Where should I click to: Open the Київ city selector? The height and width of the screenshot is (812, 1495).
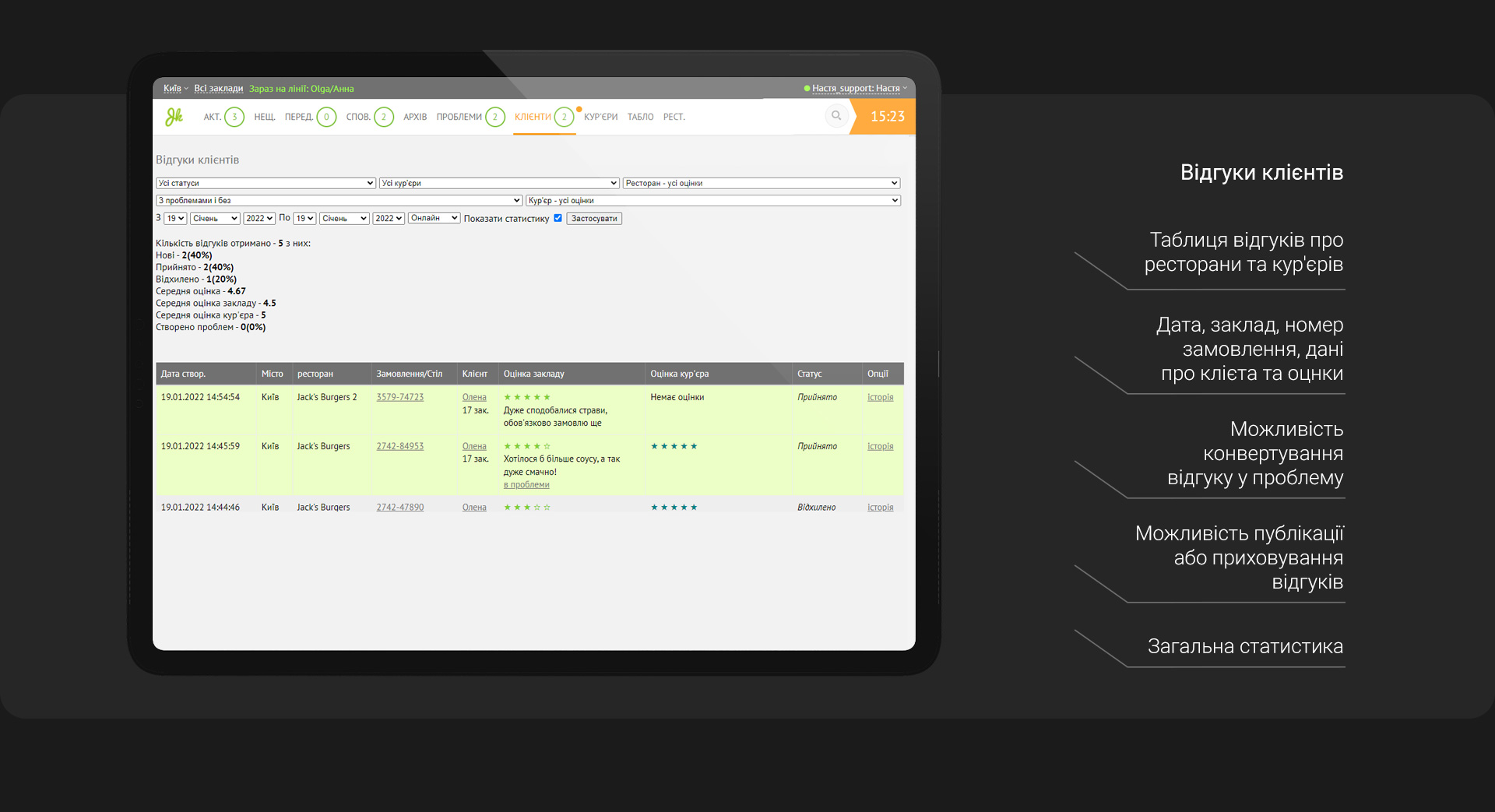click(175, 88)
